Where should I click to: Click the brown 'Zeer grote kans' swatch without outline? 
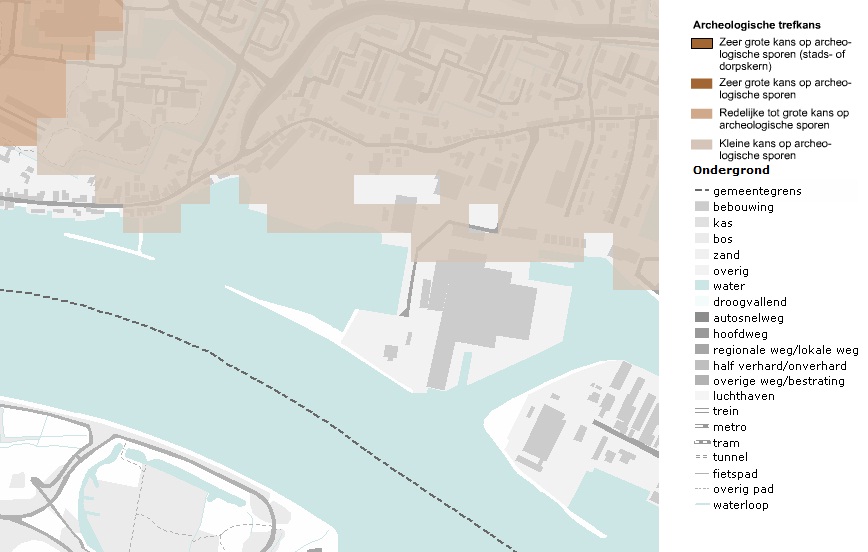click(701, 84)
